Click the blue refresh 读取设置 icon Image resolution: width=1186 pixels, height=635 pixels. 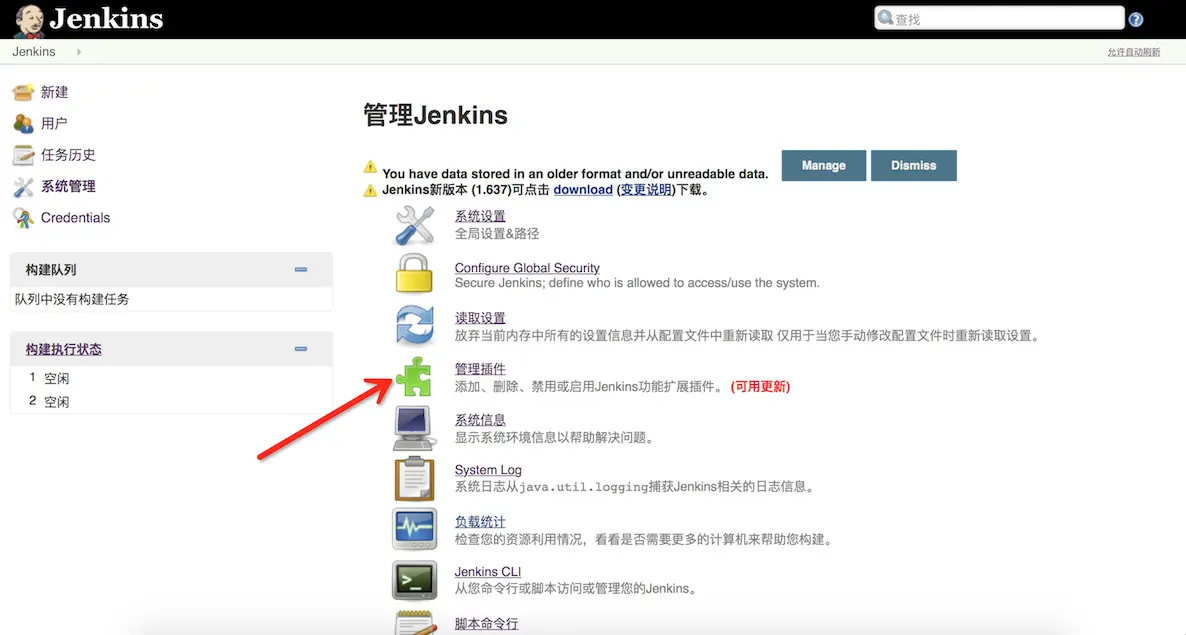414,325
